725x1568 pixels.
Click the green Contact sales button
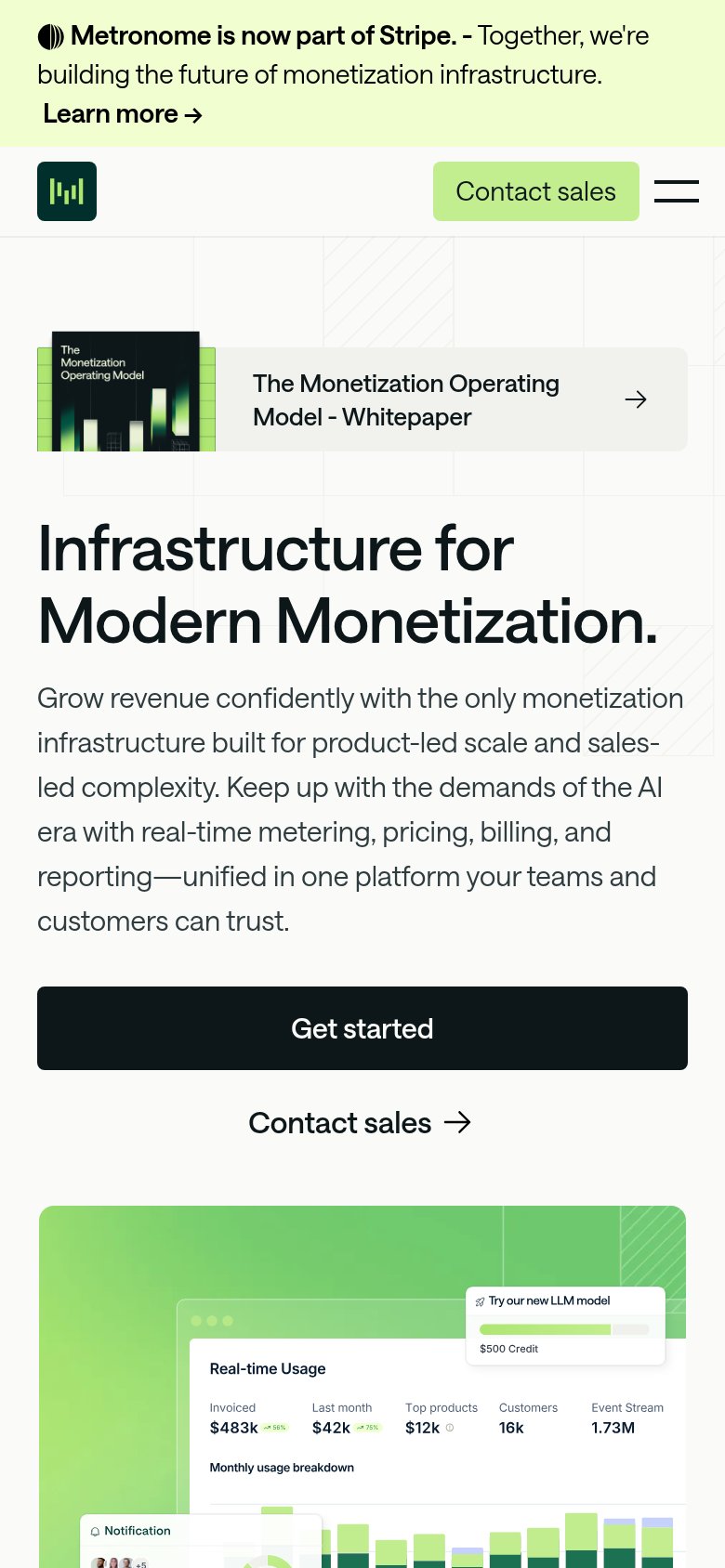[536, 191]
